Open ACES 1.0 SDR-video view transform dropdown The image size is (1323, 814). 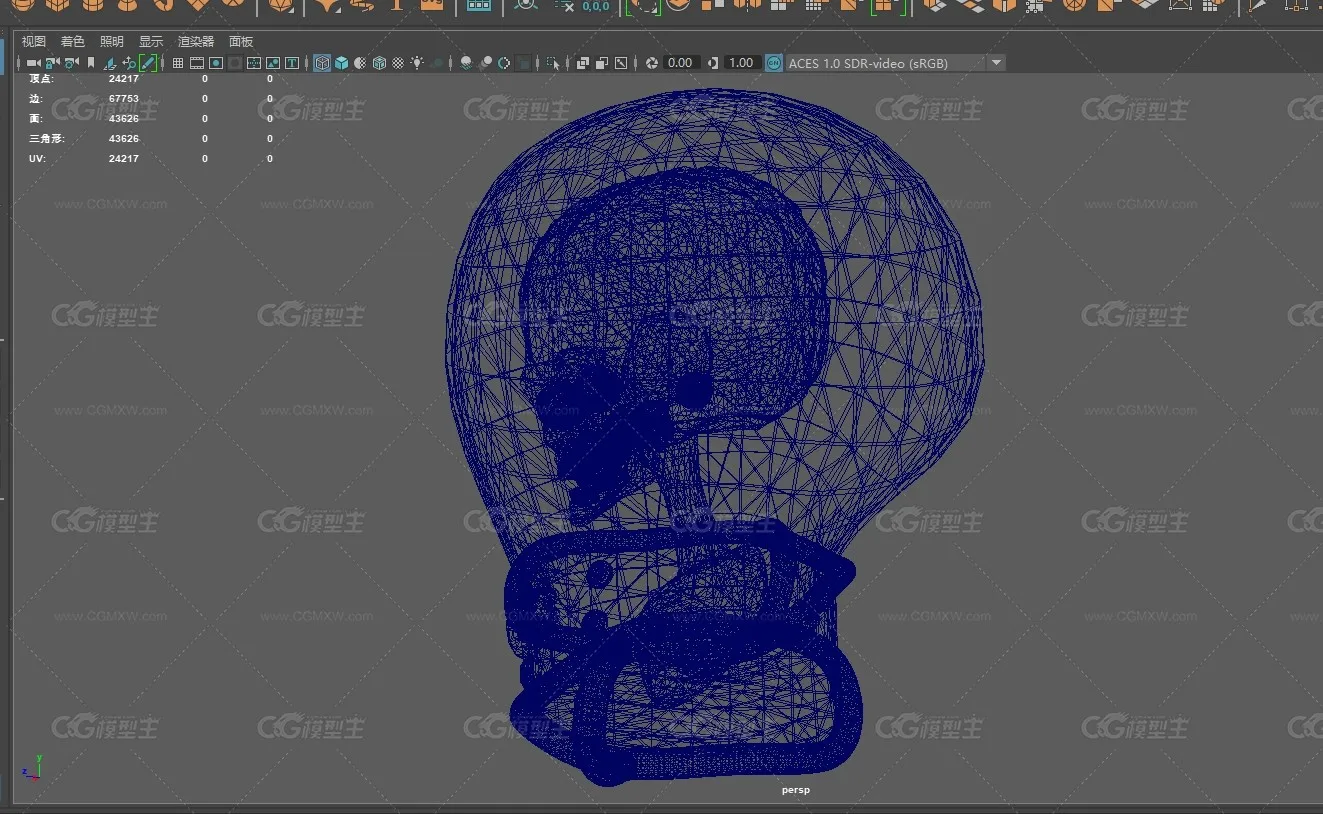click(x=895, y=63)
